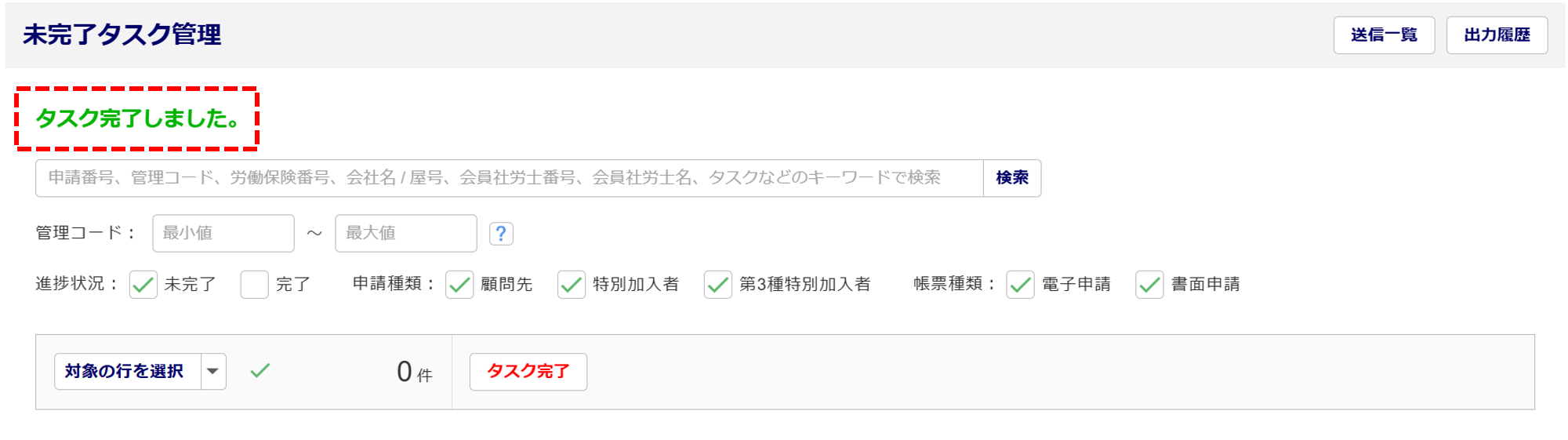Click the 最大値 management code field
Screen dimensions: 1568x440
click(405, 234)
